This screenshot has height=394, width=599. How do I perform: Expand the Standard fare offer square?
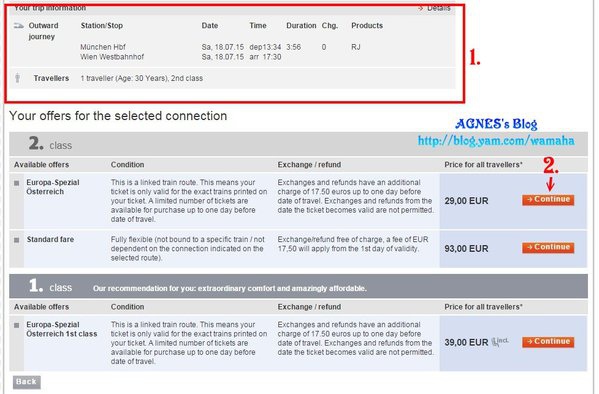click(x=16, y=240)
